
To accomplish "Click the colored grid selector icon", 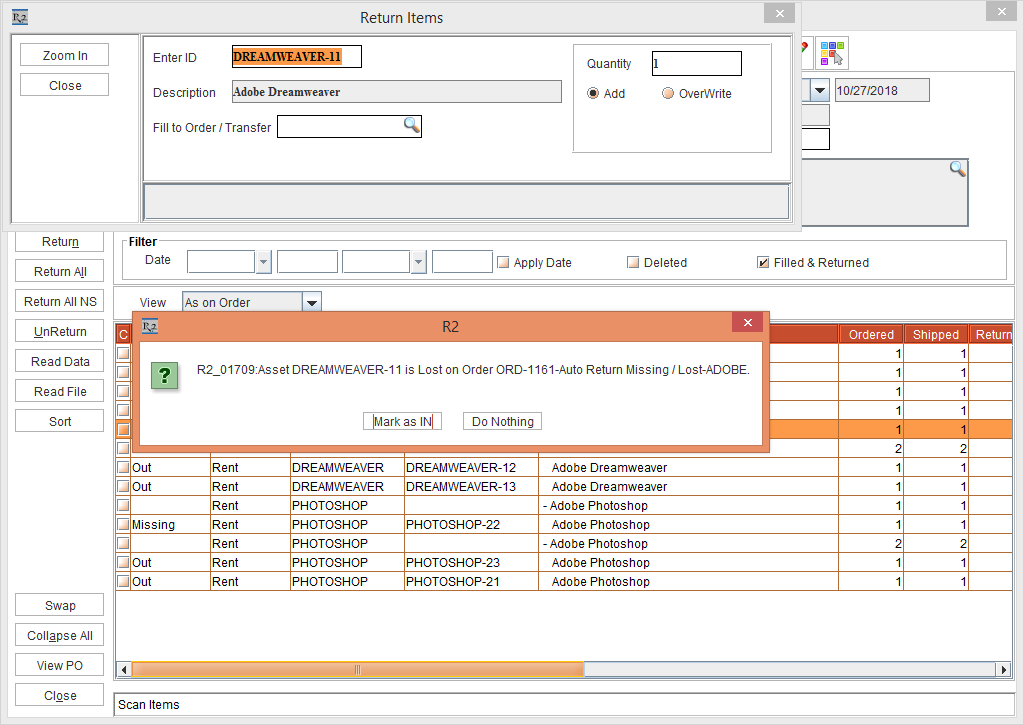I will [x=831, y=51].
